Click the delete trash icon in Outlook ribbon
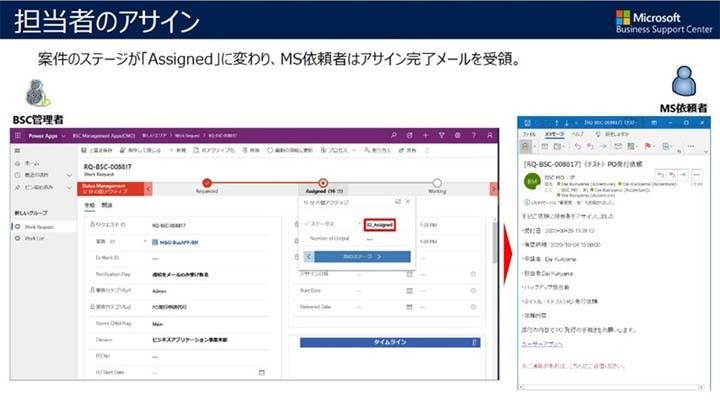The width and height of the screenshot is (720, 400). [526, 146]
